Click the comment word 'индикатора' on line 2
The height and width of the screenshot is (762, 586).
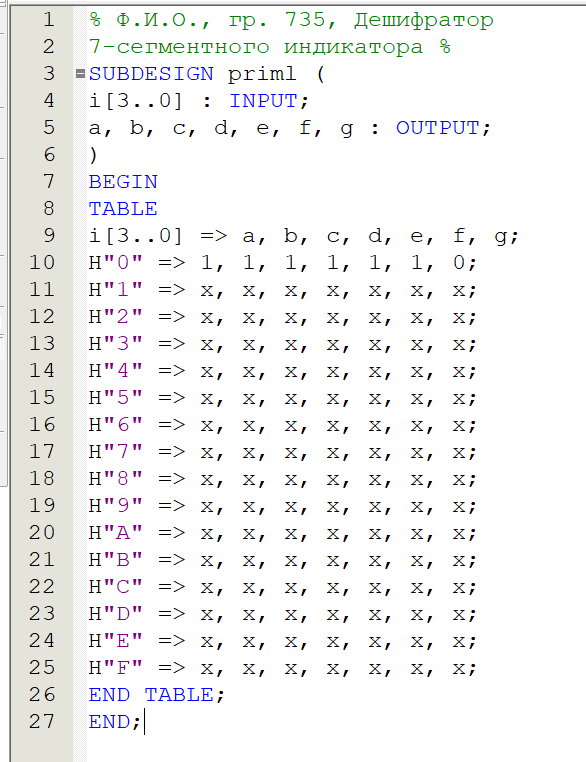pyautogui.click(x=353, y=47)
